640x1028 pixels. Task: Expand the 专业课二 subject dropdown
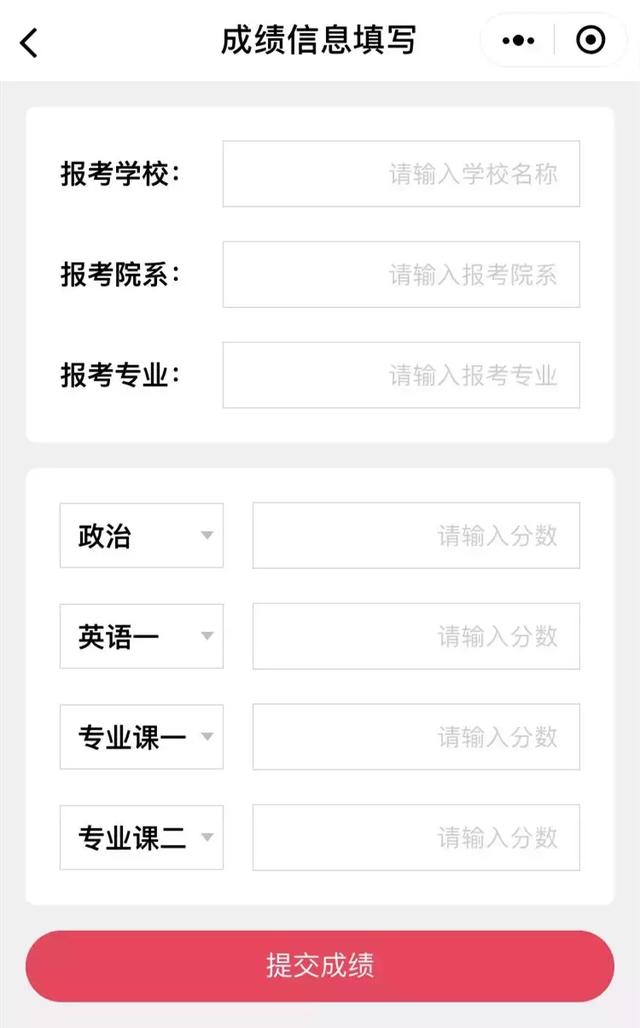pos(141,838)
